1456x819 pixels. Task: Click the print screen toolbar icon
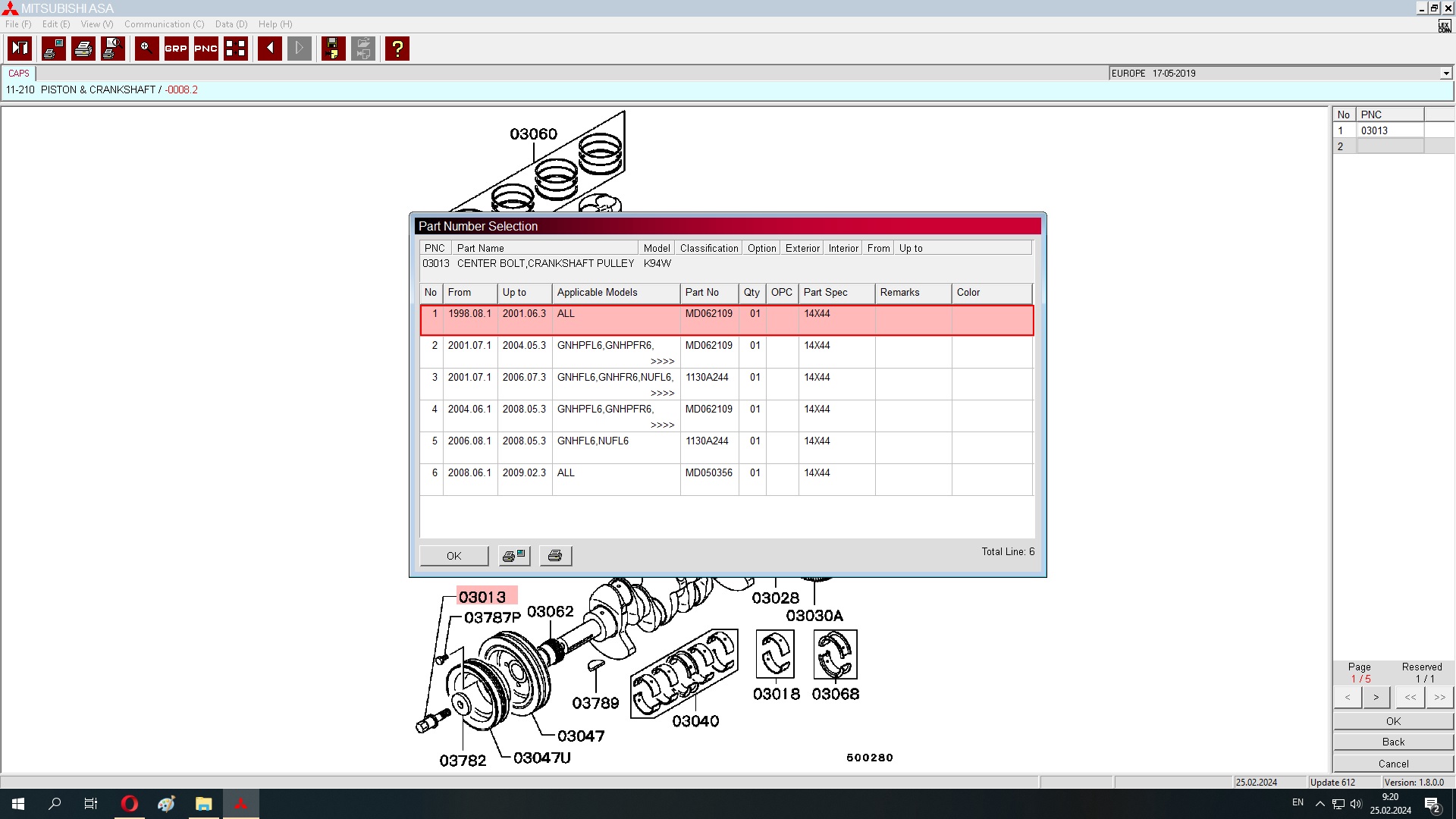click(54, 49)
